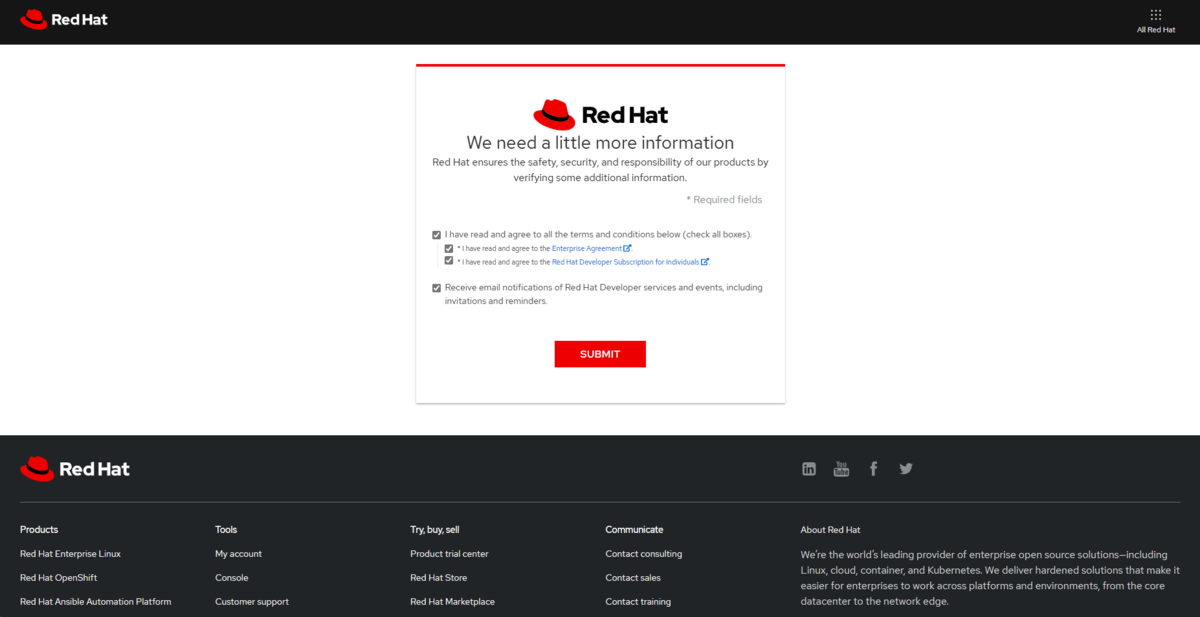Click the Try, buy, sell heading
Image resolution: width=1200 pixels, height=617 pixels.
pyautogui.click(x=434, y=530)
